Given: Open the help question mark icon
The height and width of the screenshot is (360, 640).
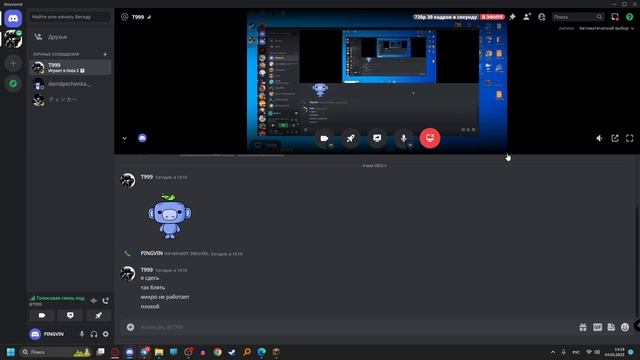Looking at the screenshot, I should pos(629,17).
